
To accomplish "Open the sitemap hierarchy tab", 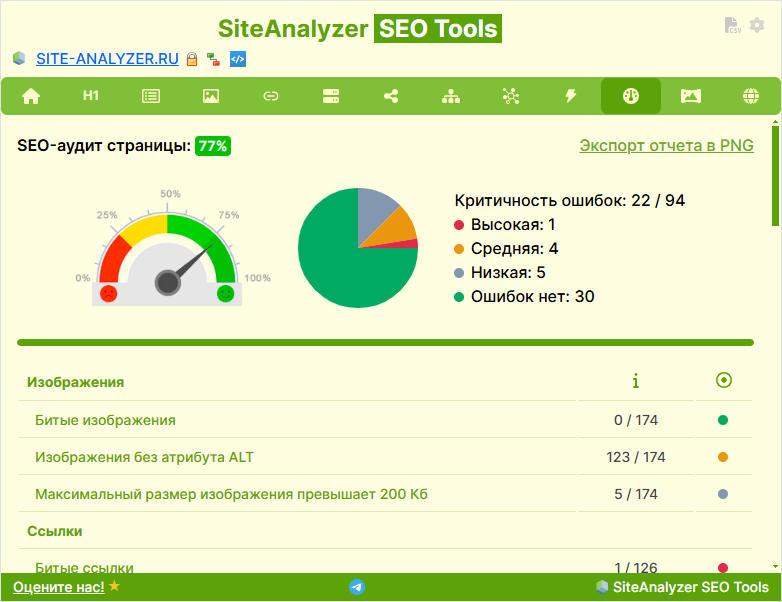I will 451,96.
